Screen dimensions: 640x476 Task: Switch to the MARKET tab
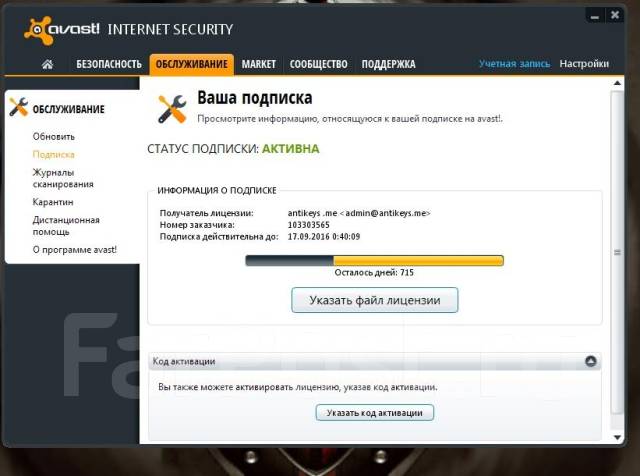259,64
